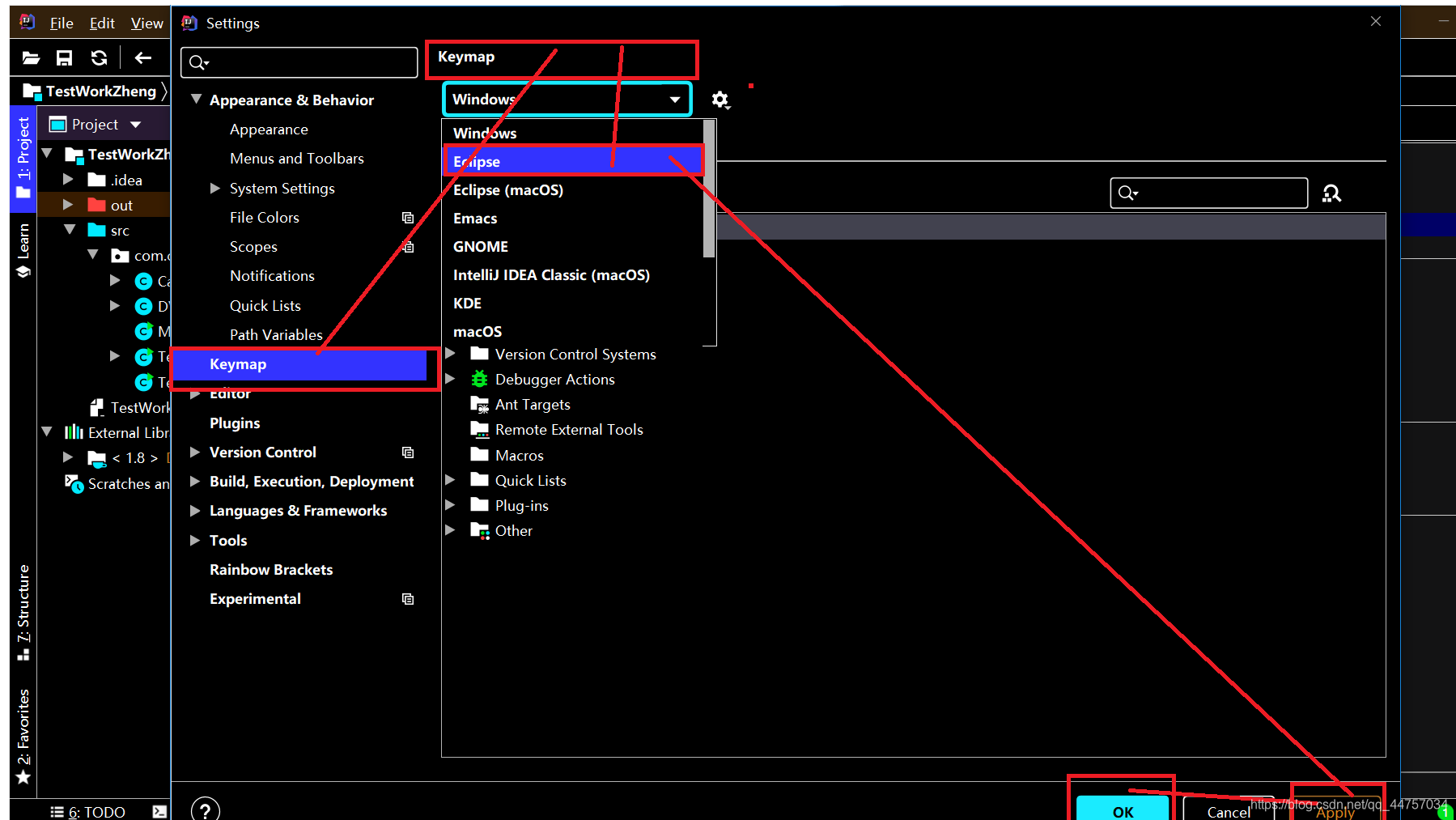Click the Open folder toolbar icon
This screenshot has width=1456, height=820.
(31, 57)
